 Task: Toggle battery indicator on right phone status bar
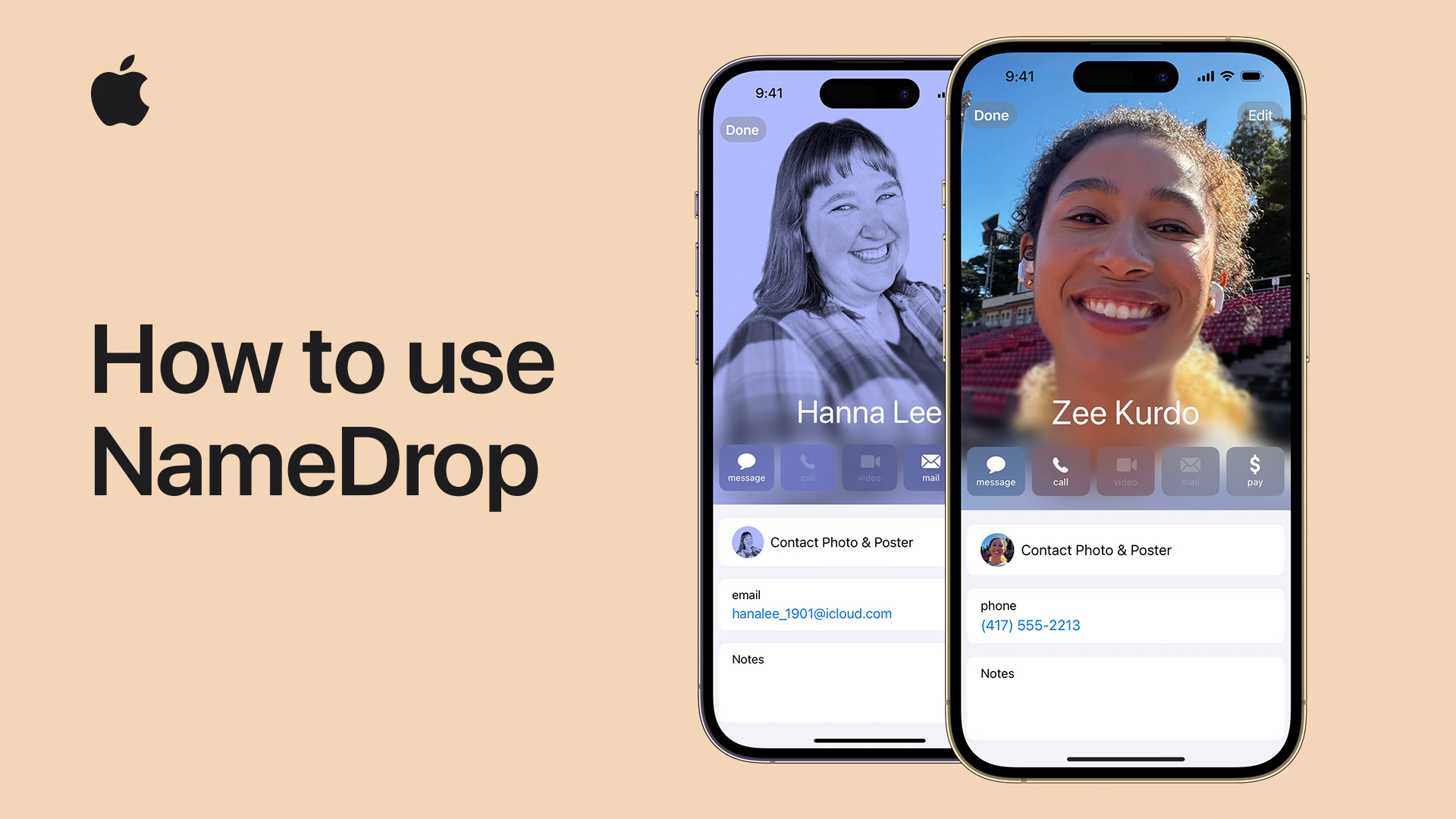click(x=1259, y=78)
